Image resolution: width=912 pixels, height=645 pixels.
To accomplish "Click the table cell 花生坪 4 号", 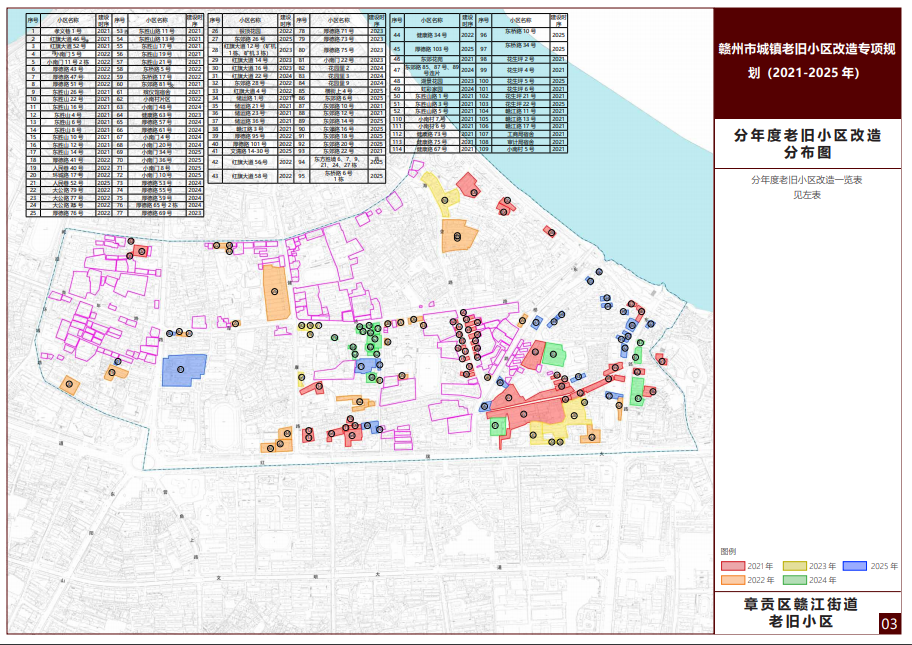I will [x=521, y=70].
